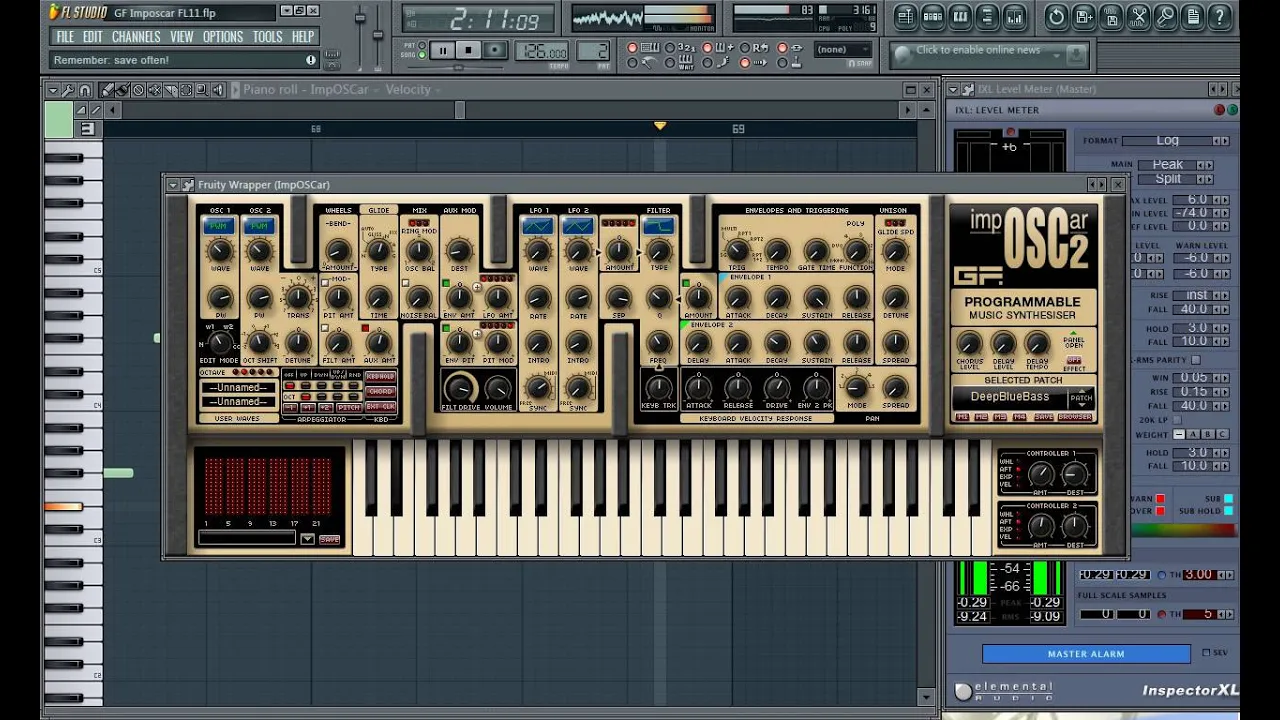Toggle the SEV checkbox beside Master Alarm
1280x720 pixels.
(1206, 653)
